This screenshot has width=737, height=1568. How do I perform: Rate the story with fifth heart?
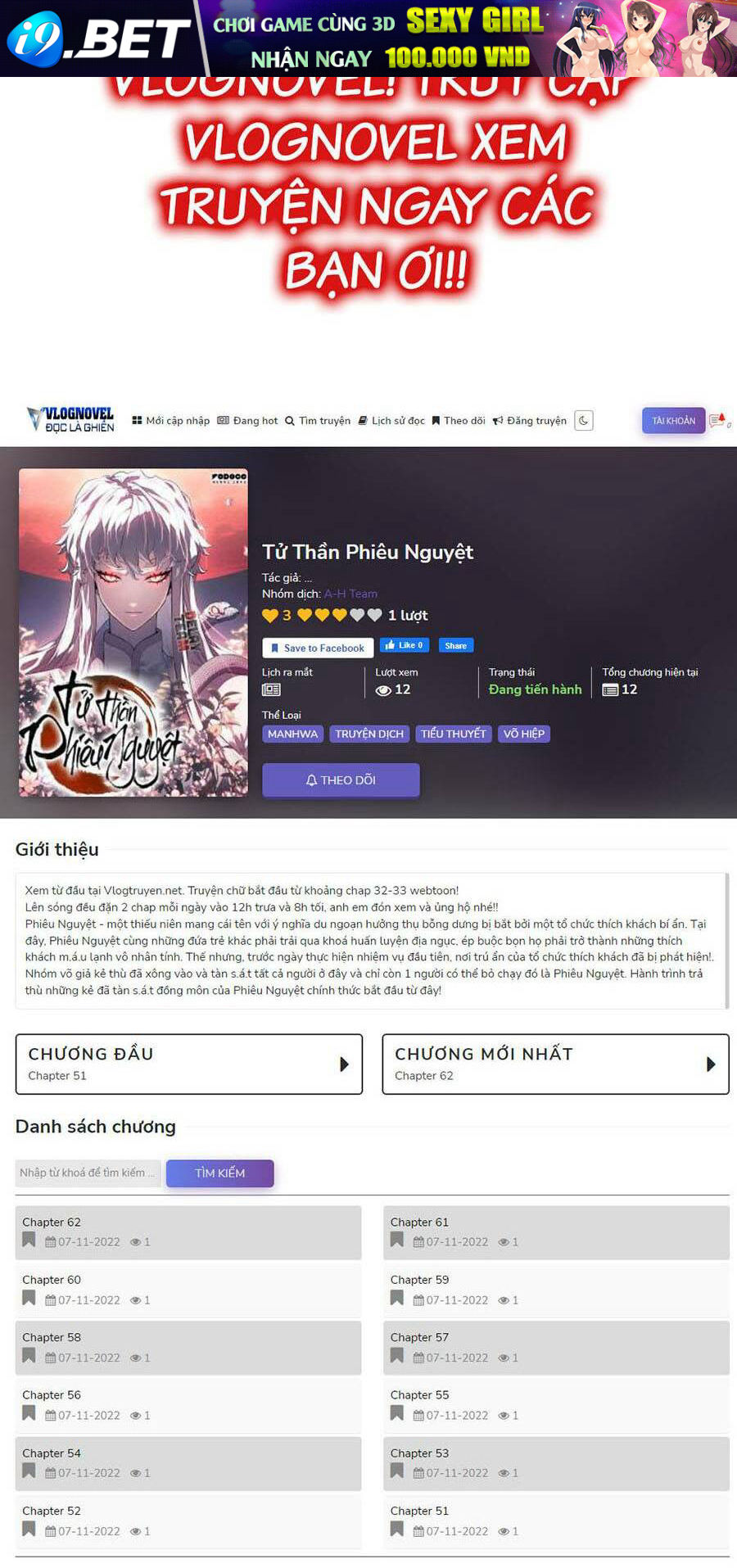tap(374, 615)
